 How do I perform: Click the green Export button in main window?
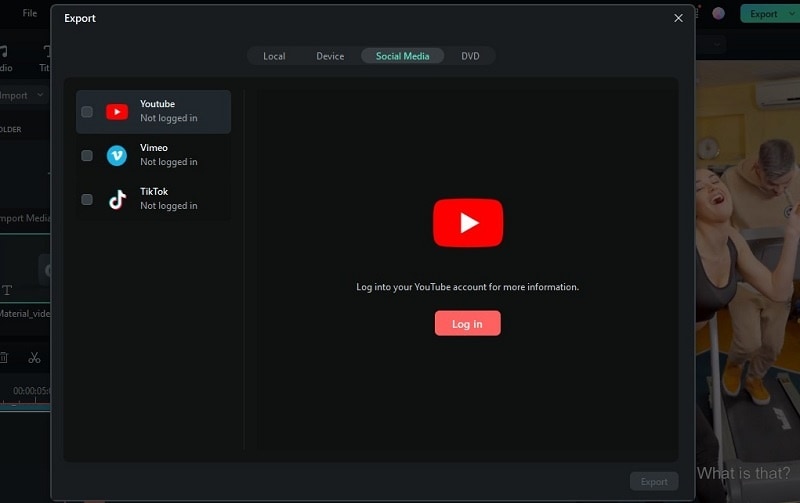click(763, 14)
